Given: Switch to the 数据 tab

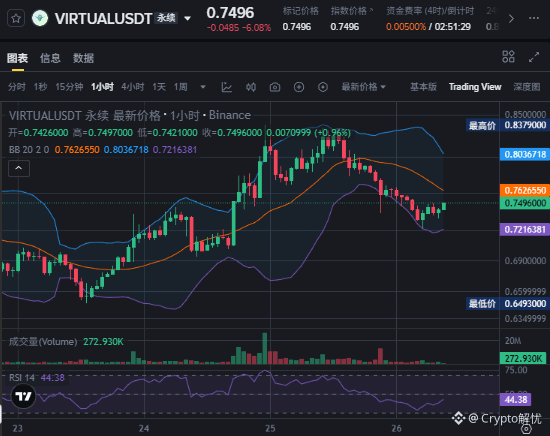Looking at the screenshot, I should 83,58.
